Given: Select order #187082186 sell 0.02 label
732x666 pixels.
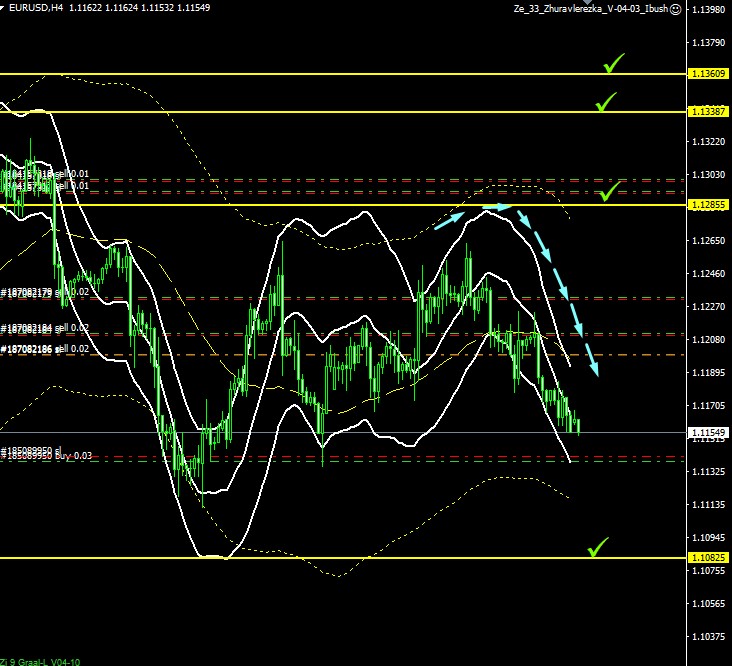Looking at the screenshot, I should tap(45, 348).
